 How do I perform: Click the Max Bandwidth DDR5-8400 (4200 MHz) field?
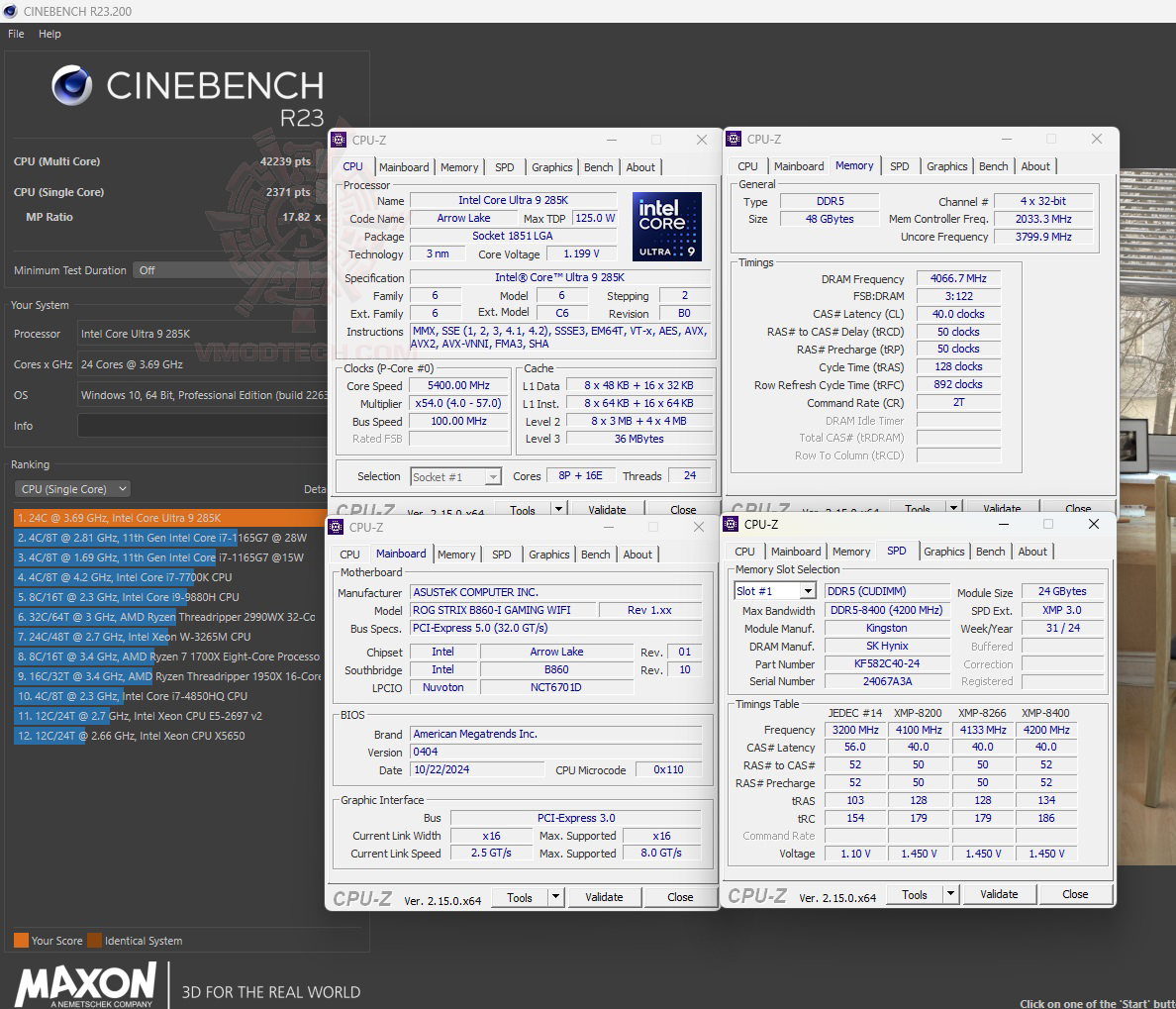click(887, 611)
